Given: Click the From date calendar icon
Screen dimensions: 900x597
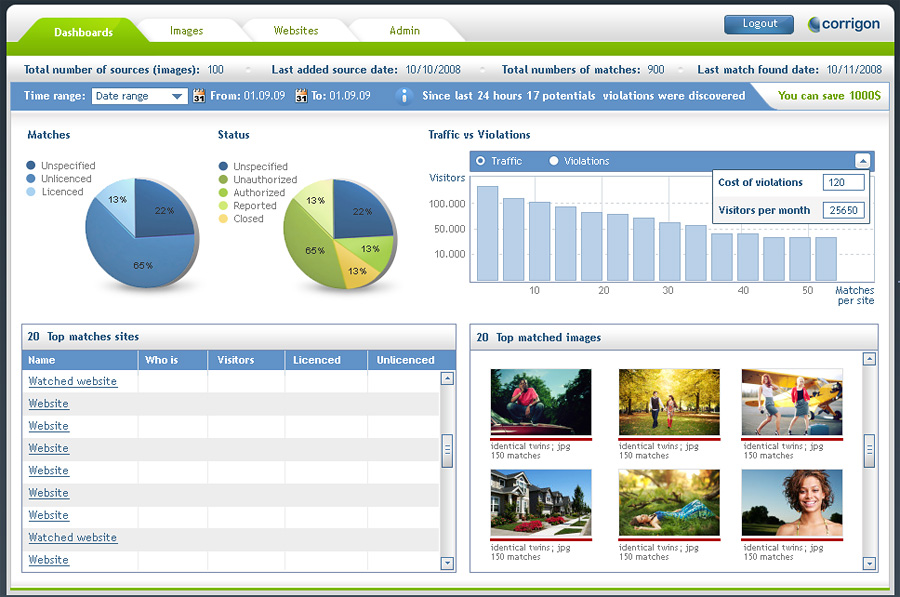Looking at the screenshot, I should [199, 97].
